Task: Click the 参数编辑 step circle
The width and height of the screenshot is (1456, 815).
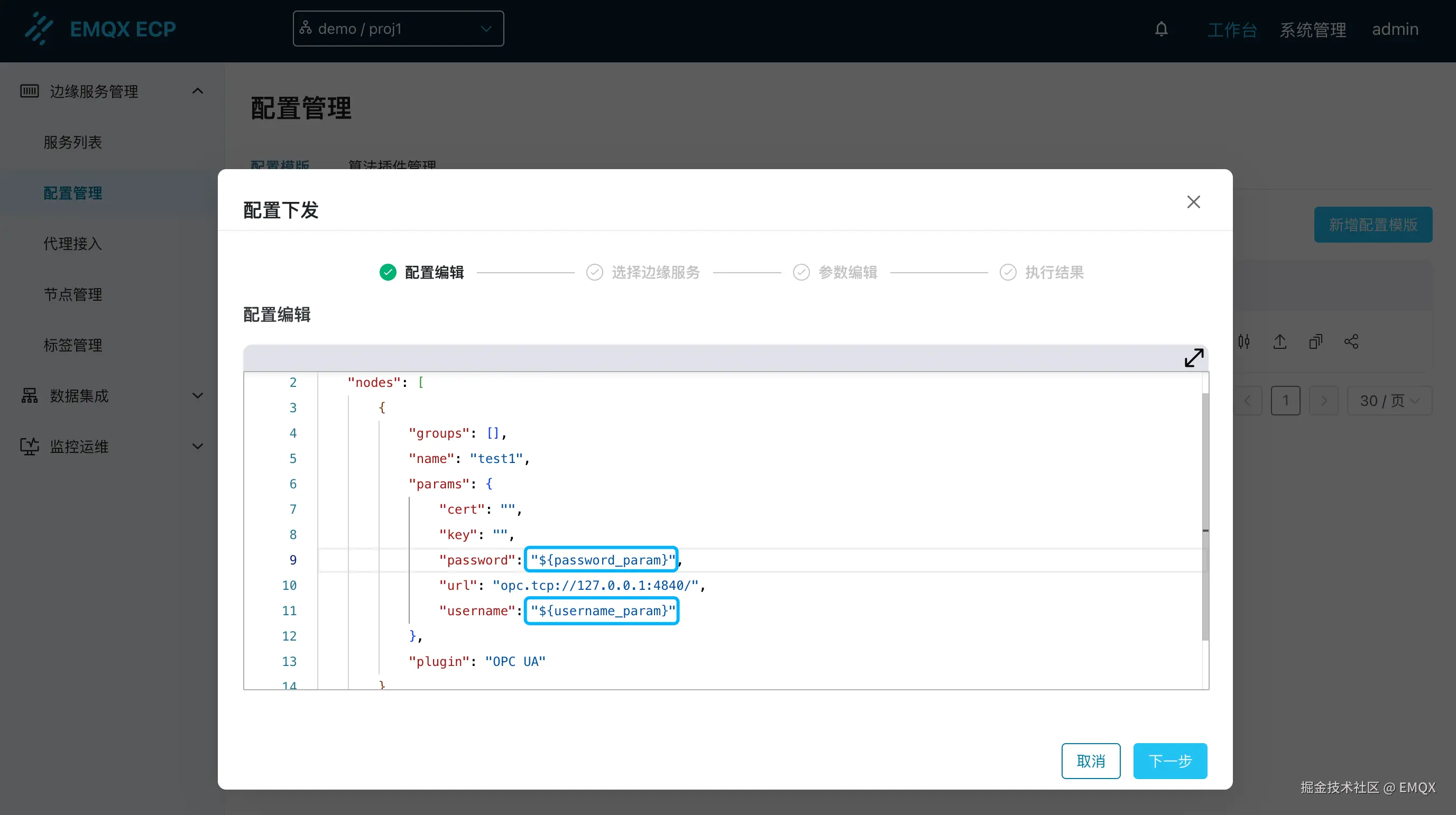Action: coord(801,272)
